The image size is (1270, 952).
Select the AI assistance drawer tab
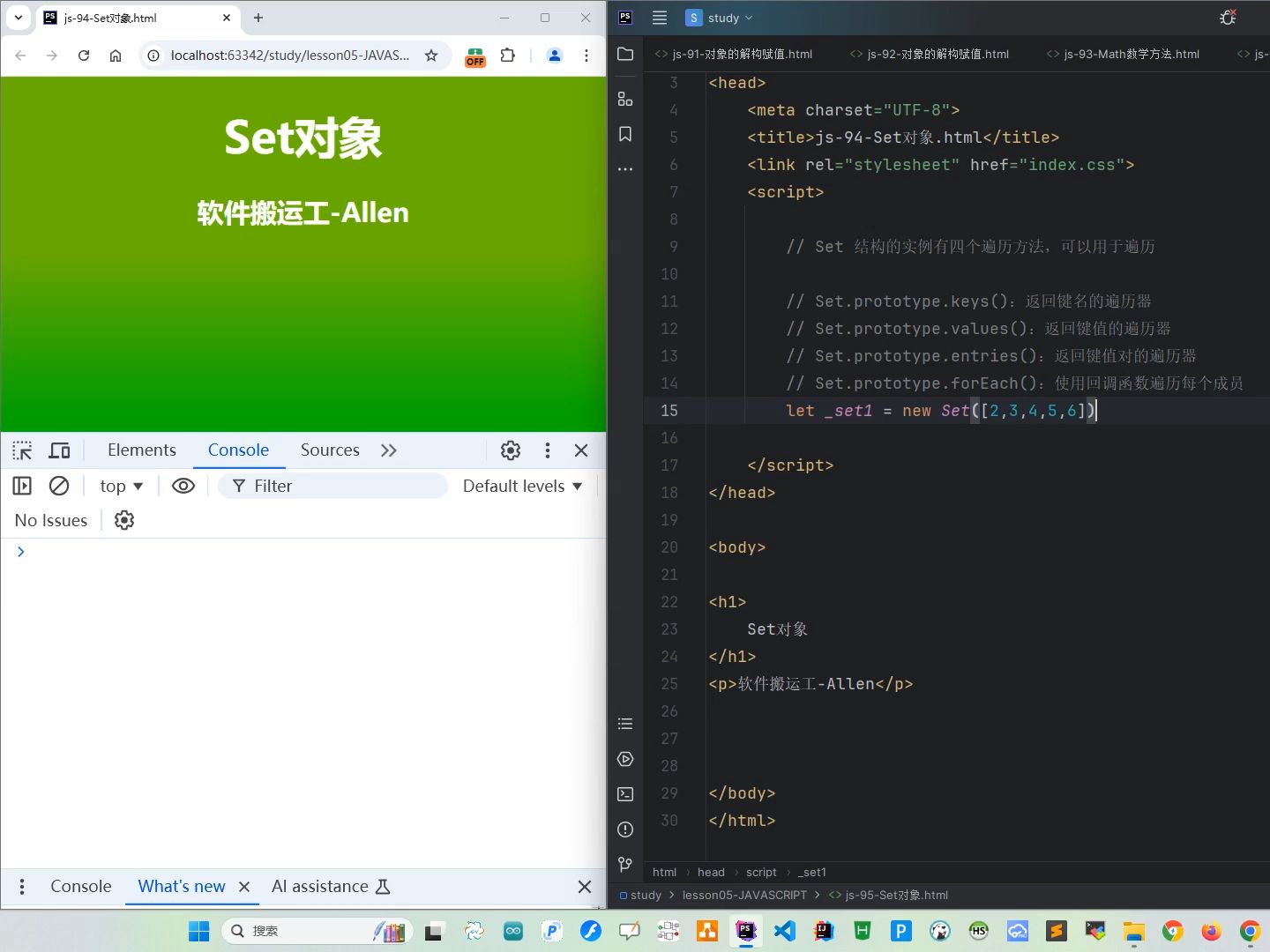[331, 887]
